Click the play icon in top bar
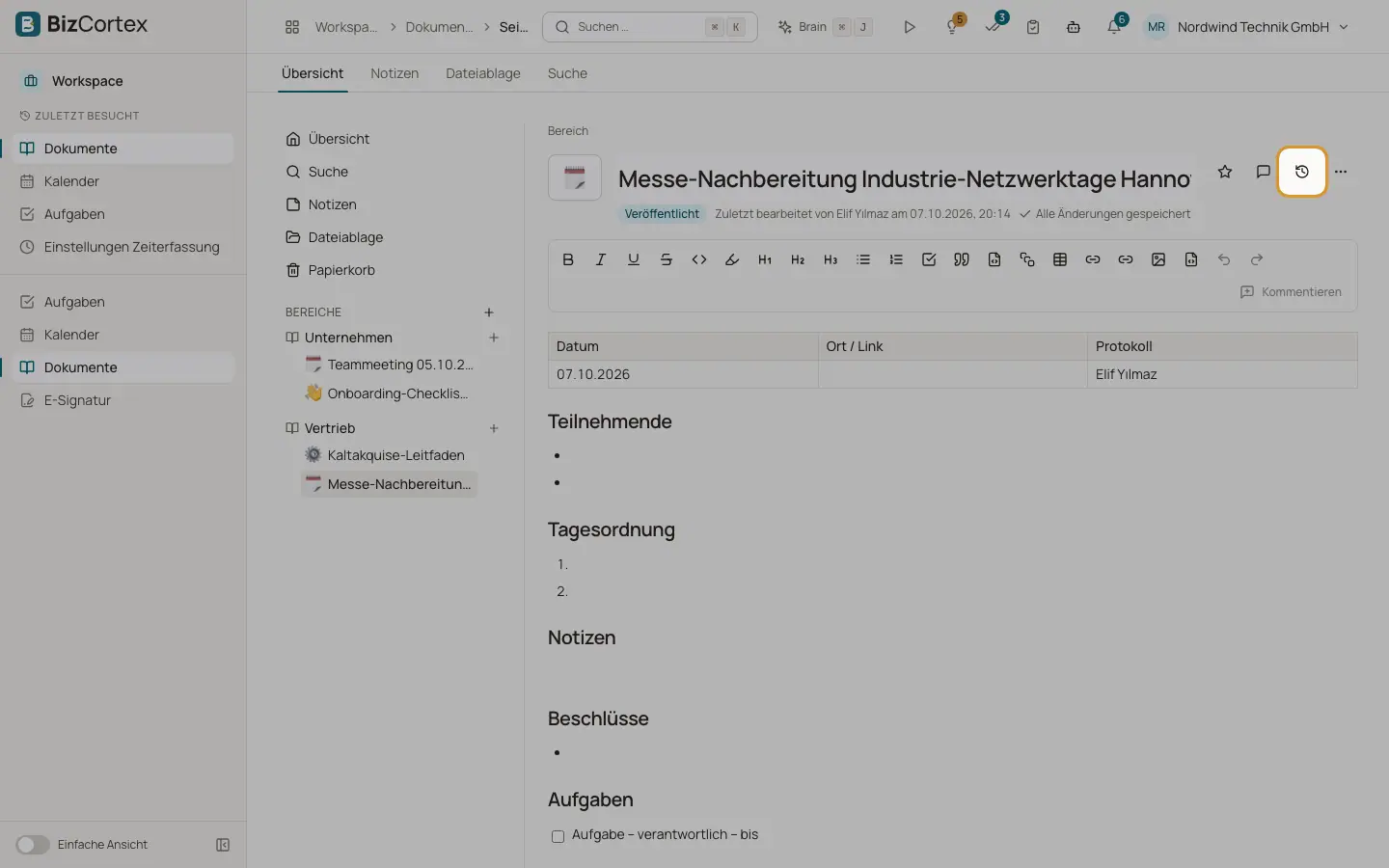This screenshot has width=1389, height=868. [x=910, y=27]
